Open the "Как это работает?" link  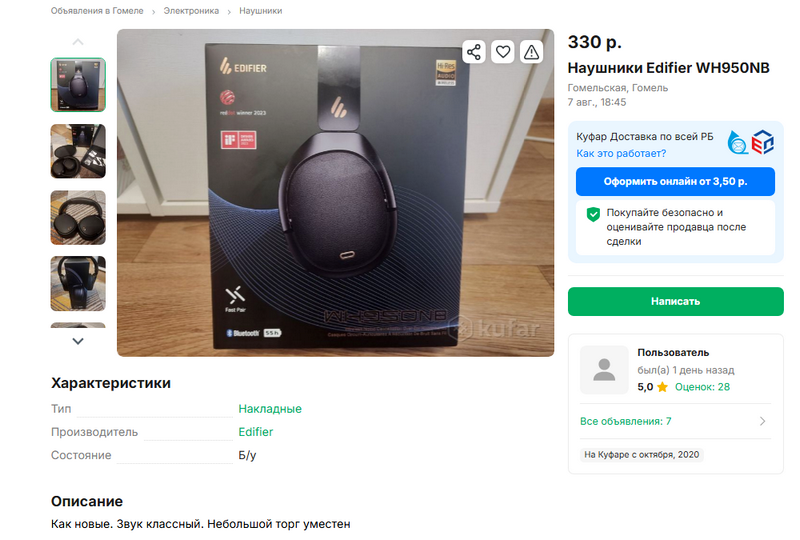tap(621, 154)
